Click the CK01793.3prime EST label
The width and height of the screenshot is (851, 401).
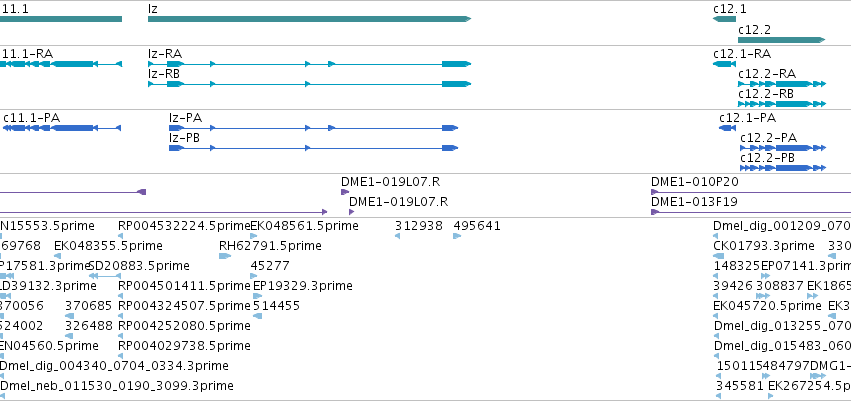[x=764, y=246]
